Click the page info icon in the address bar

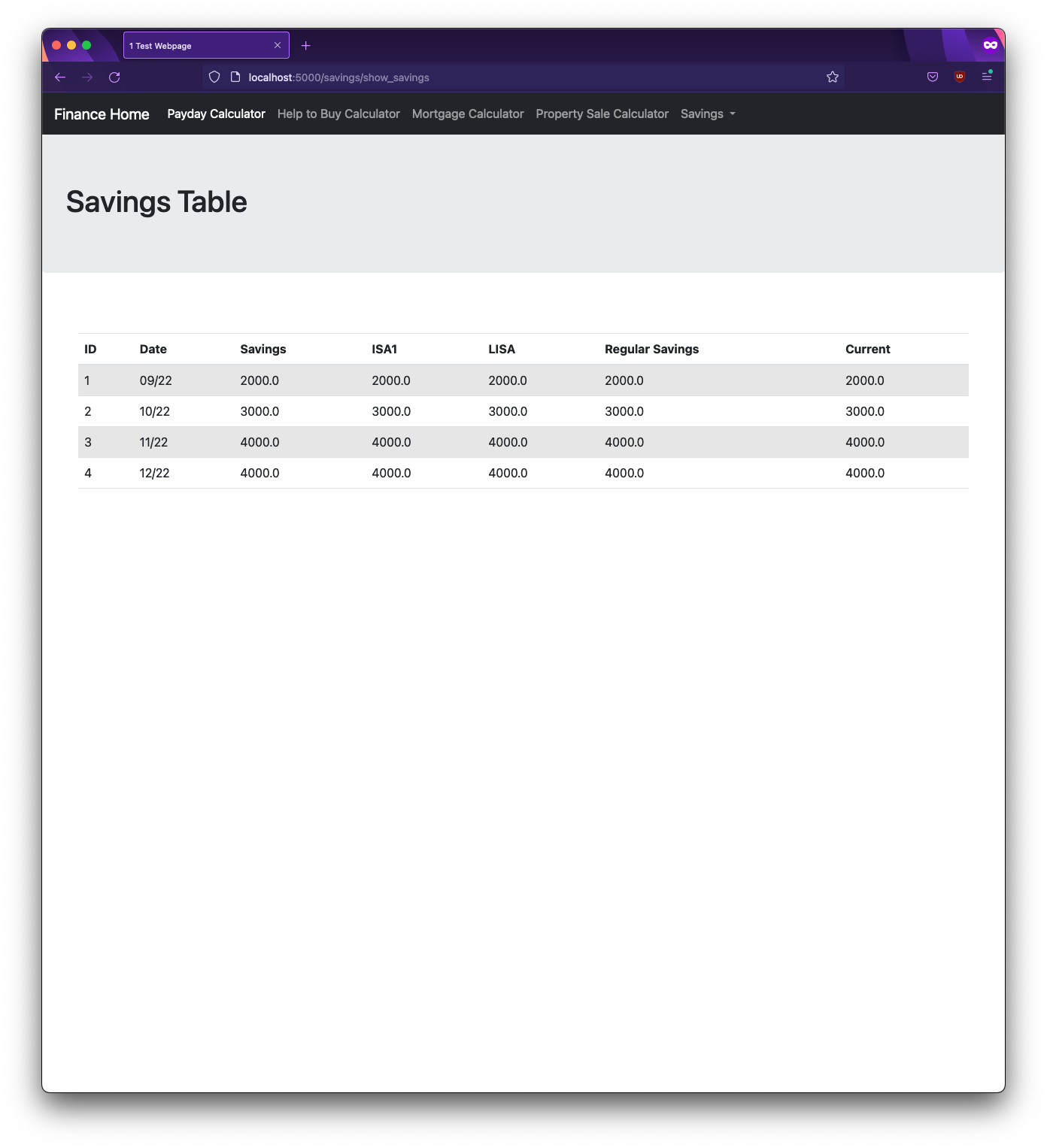pyautogui.click(x=235, y=77)
